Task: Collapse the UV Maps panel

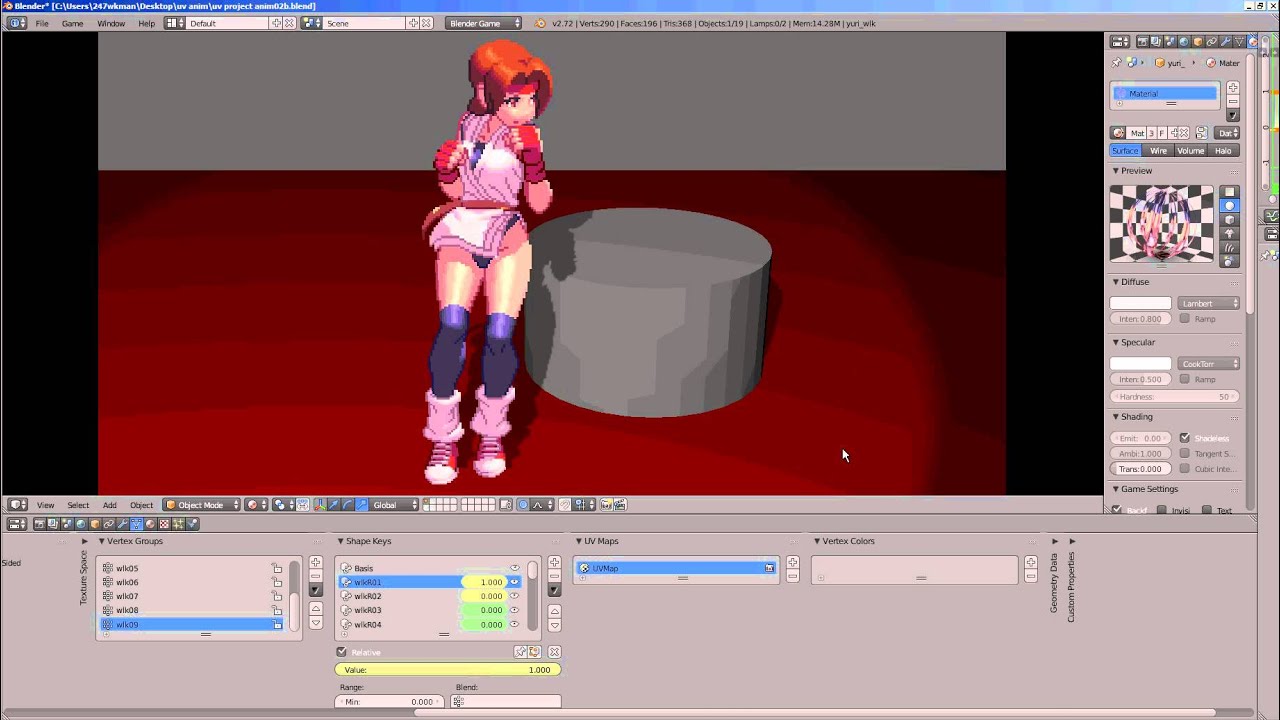Action: (x=578, y=541)
